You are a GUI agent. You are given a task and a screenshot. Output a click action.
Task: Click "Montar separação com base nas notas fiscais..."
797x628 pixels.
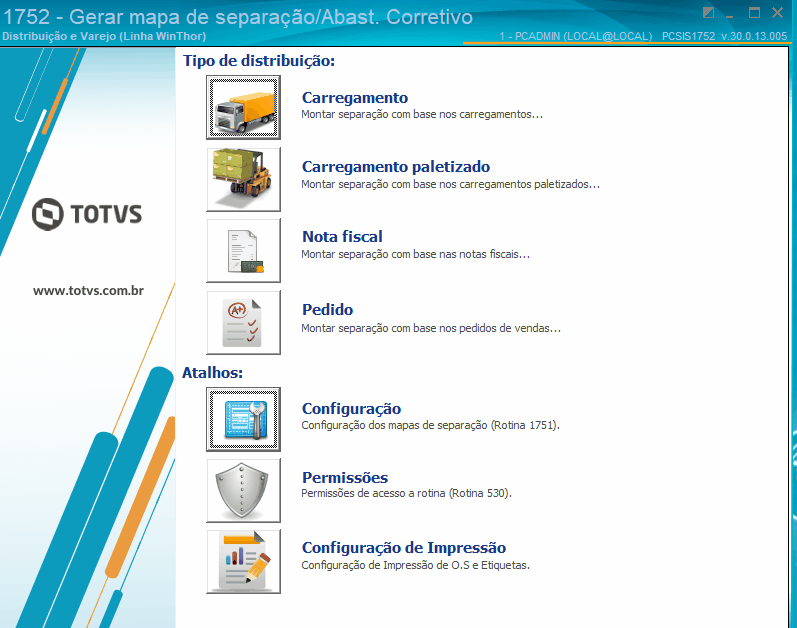pos(415,255)
